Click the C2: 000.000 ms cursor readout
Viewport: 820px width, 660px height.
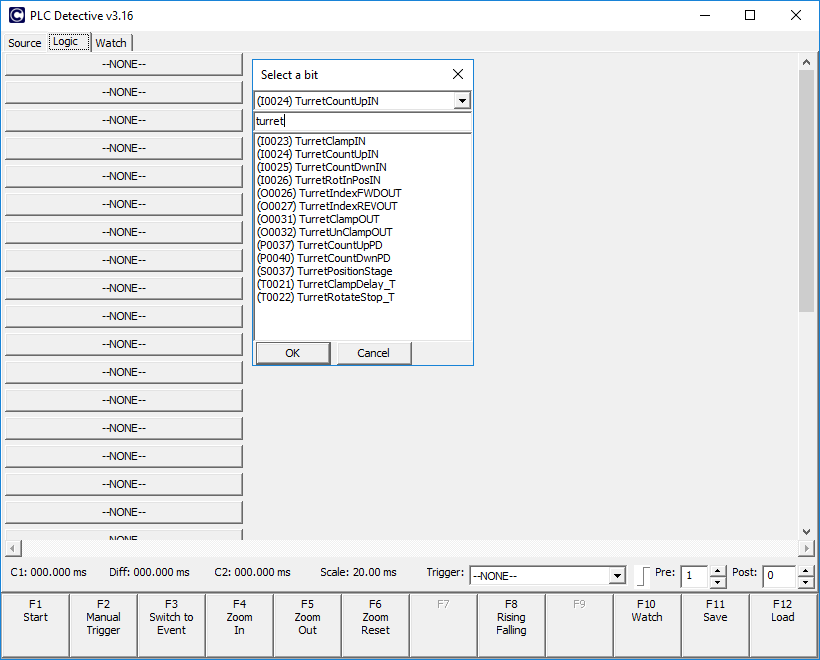[x=253, y=573]
